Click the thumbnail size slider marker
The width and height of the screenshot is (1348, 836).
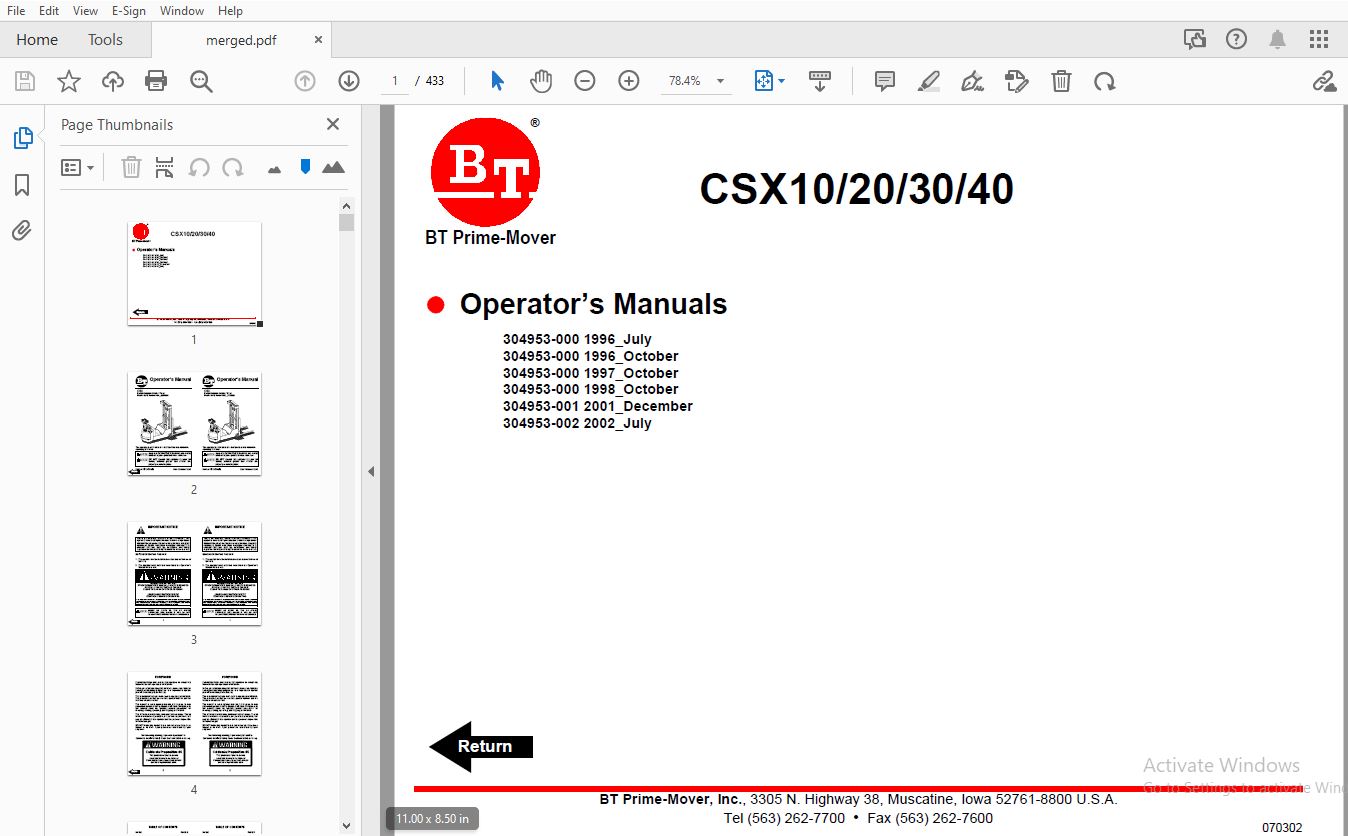[x=305, y=167]
